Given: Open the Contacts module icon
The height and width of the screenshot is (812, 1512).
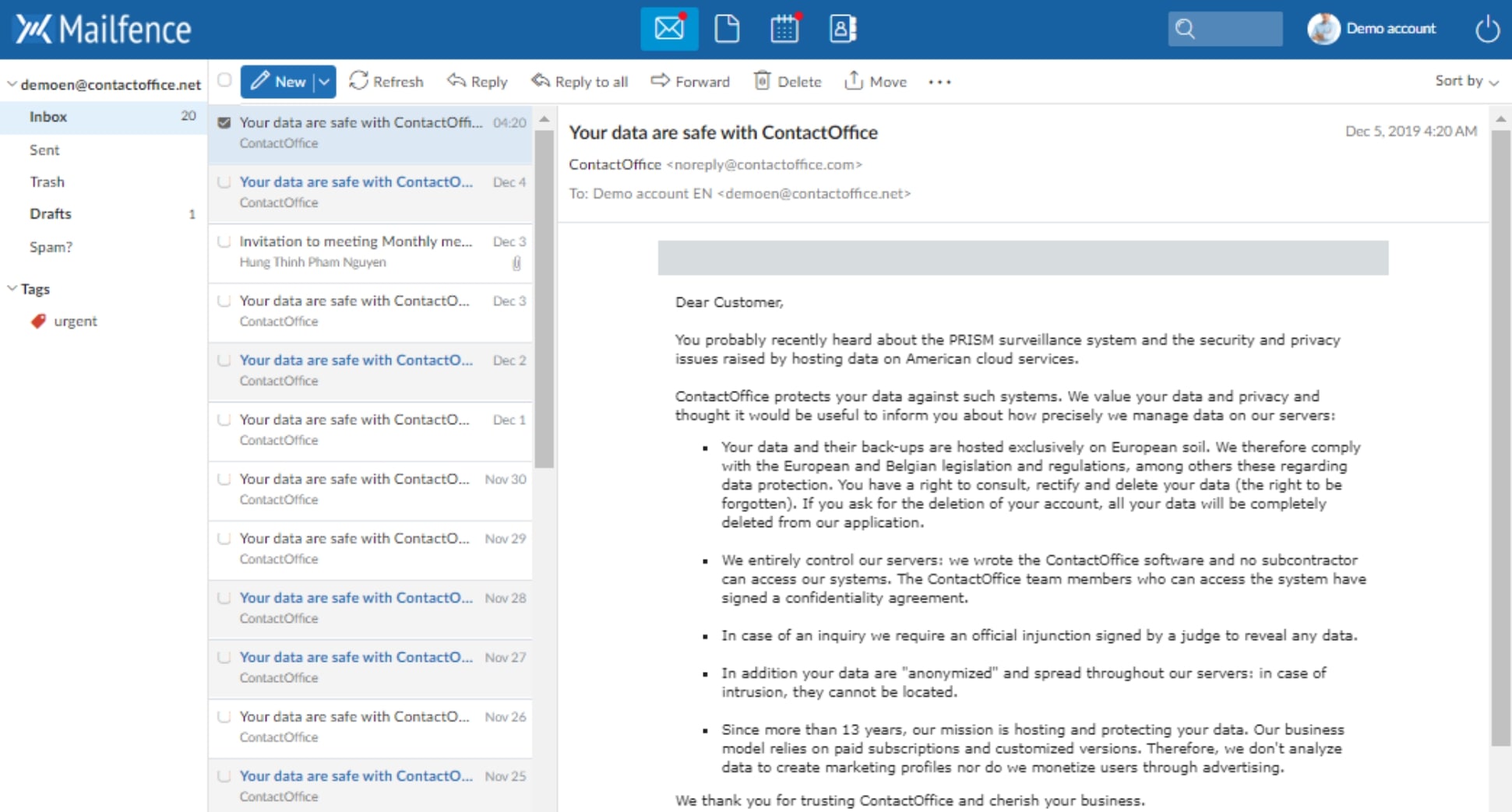Looking at the screenshot, I should click(842, 29).
